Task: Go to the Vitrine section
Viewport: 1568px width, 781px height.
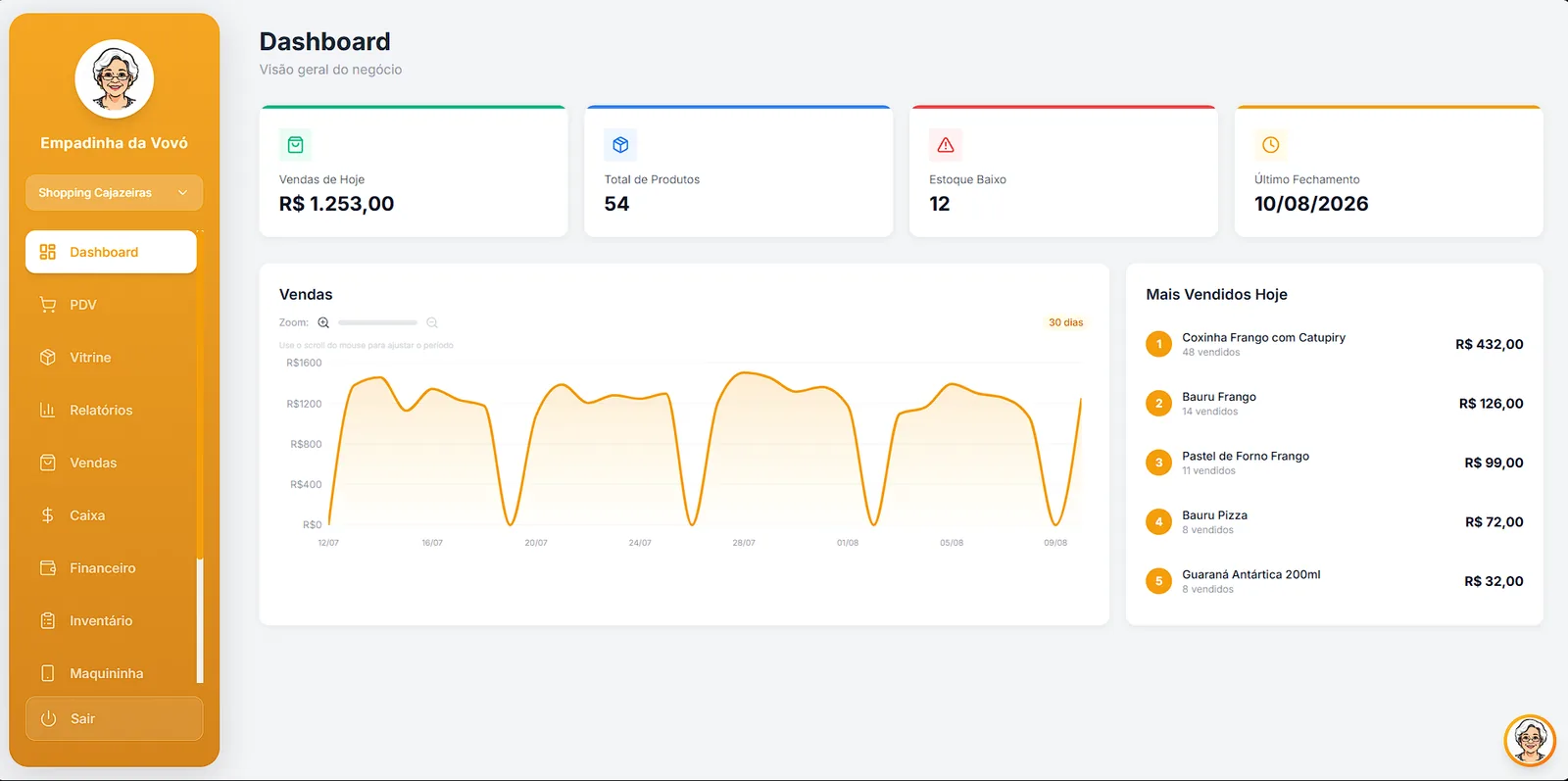Action: (x=111, y=358)
